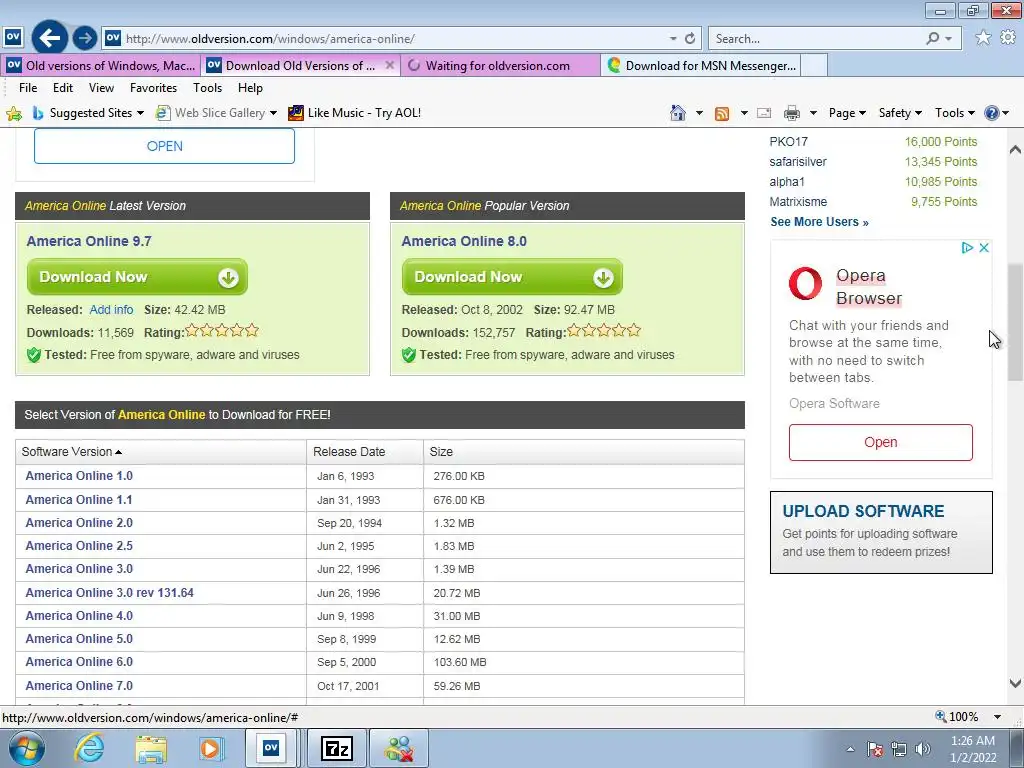Select the OV browser window taskbar button

(271, 748)
